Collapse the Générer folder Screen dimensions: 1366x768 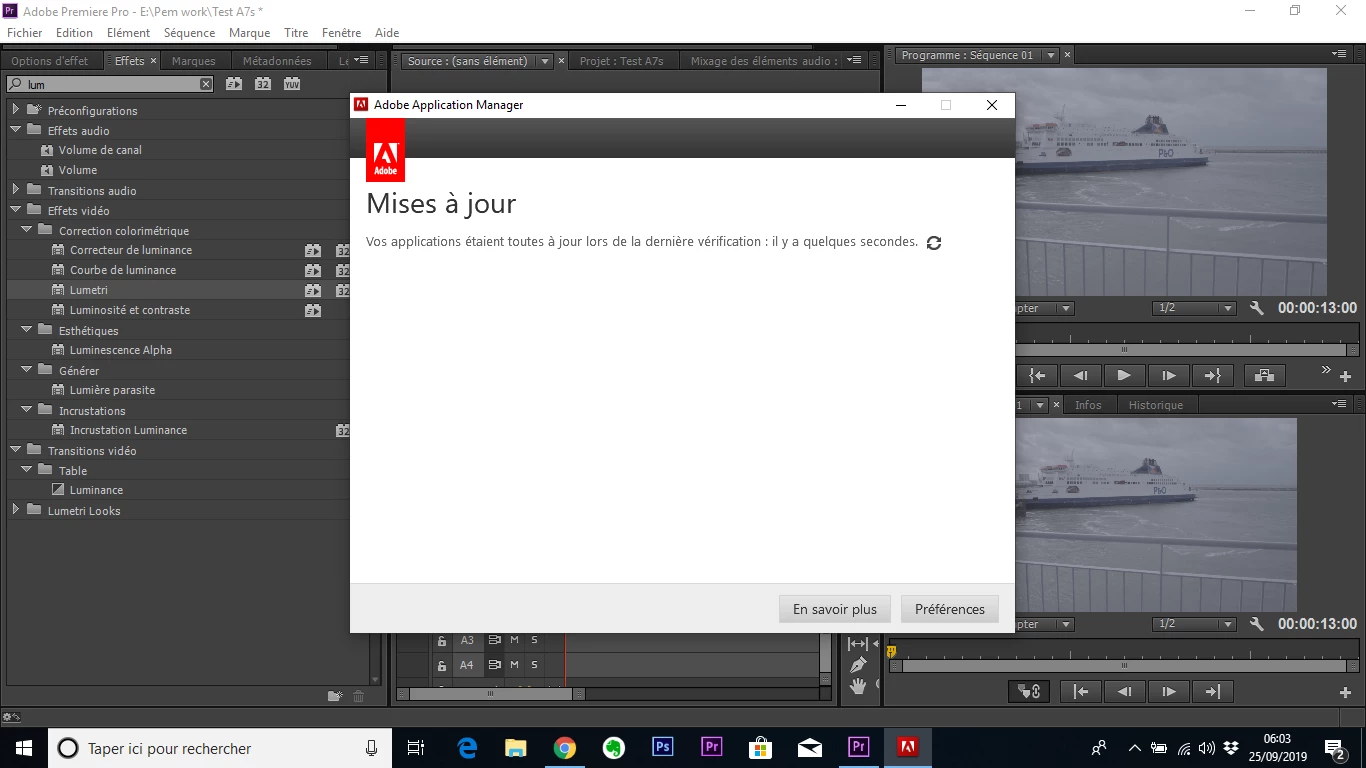27,370
